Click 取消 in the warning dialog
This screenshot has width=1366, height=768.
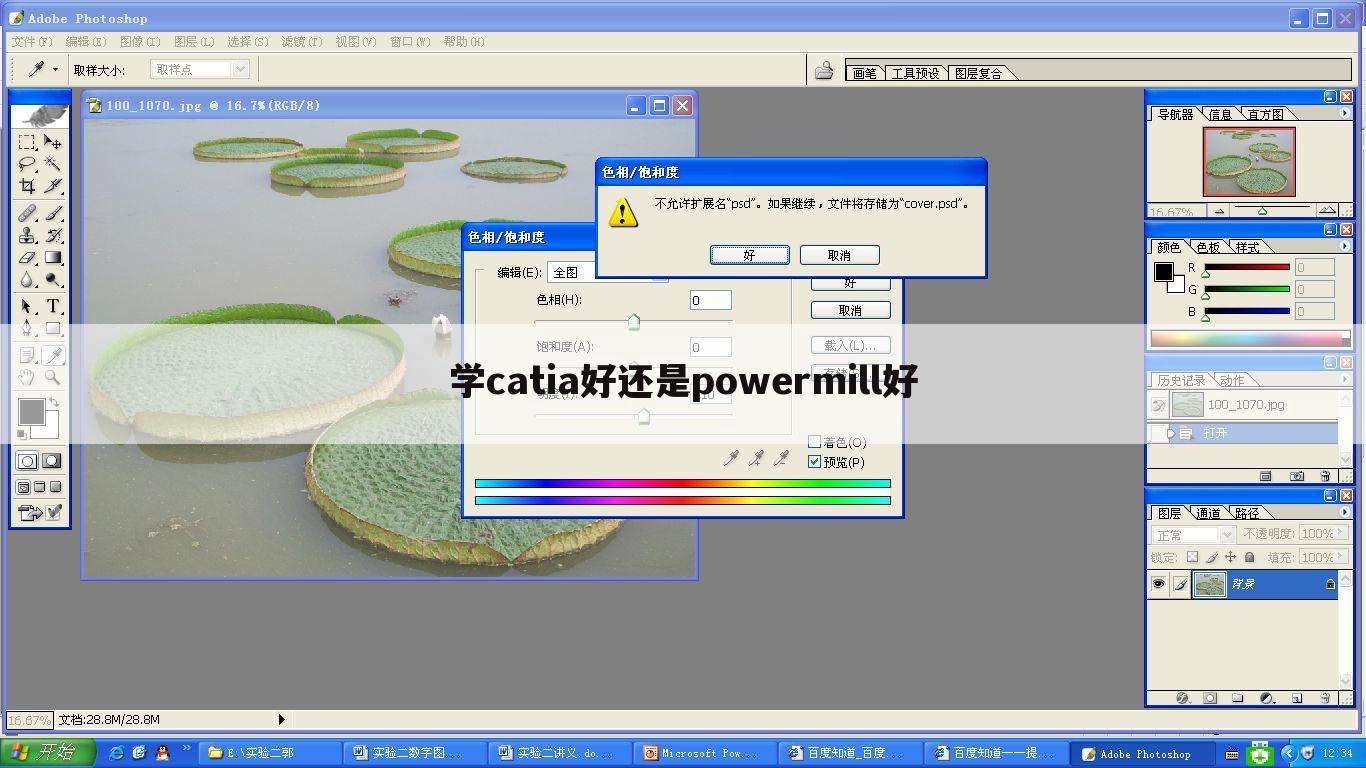tap(839, 255)
